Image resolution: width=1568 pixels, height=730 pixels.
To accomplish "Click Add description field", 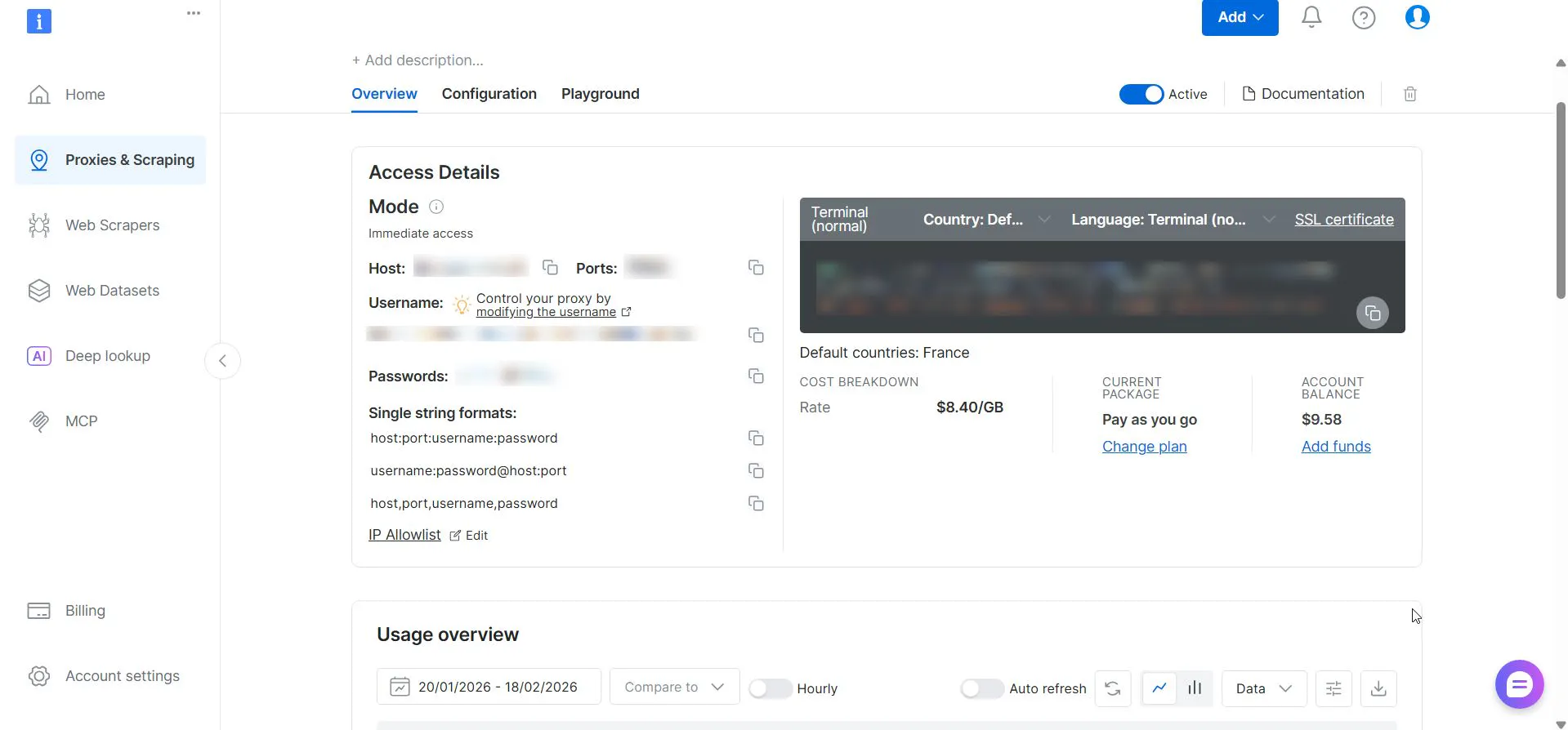I will [418, 60].
